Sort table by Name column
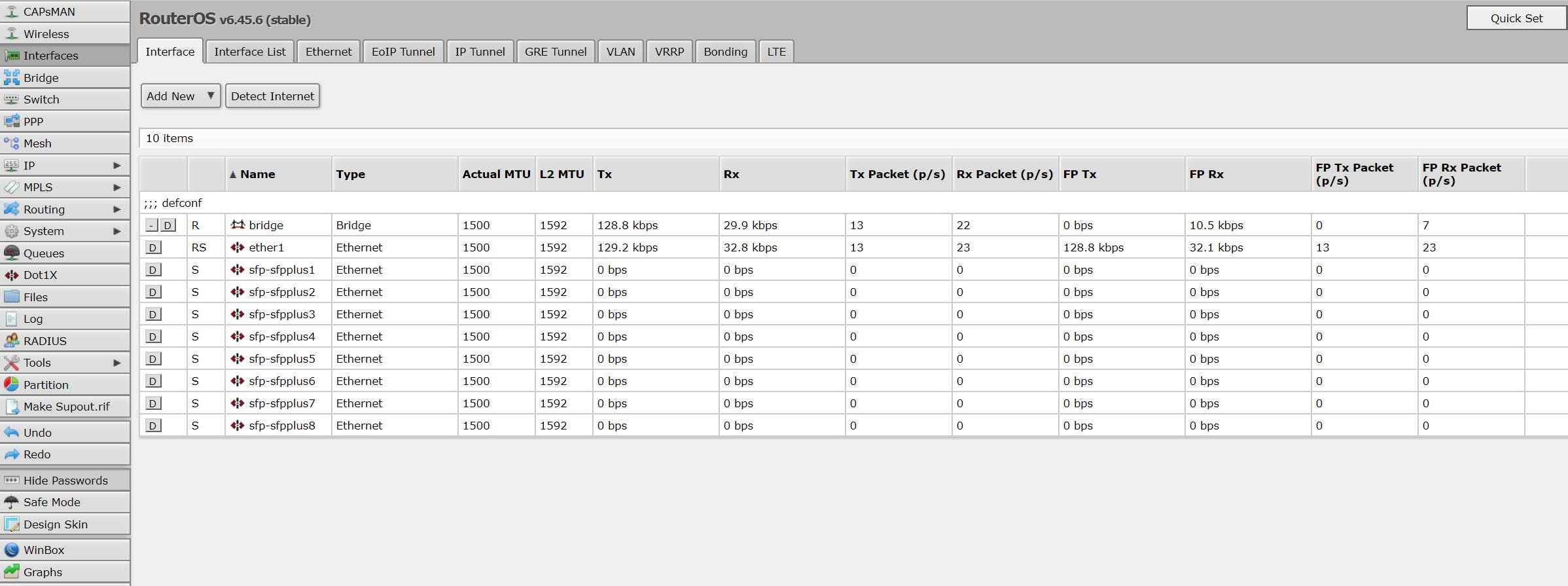Viewport: 1568px width, 586px height. 278,174
